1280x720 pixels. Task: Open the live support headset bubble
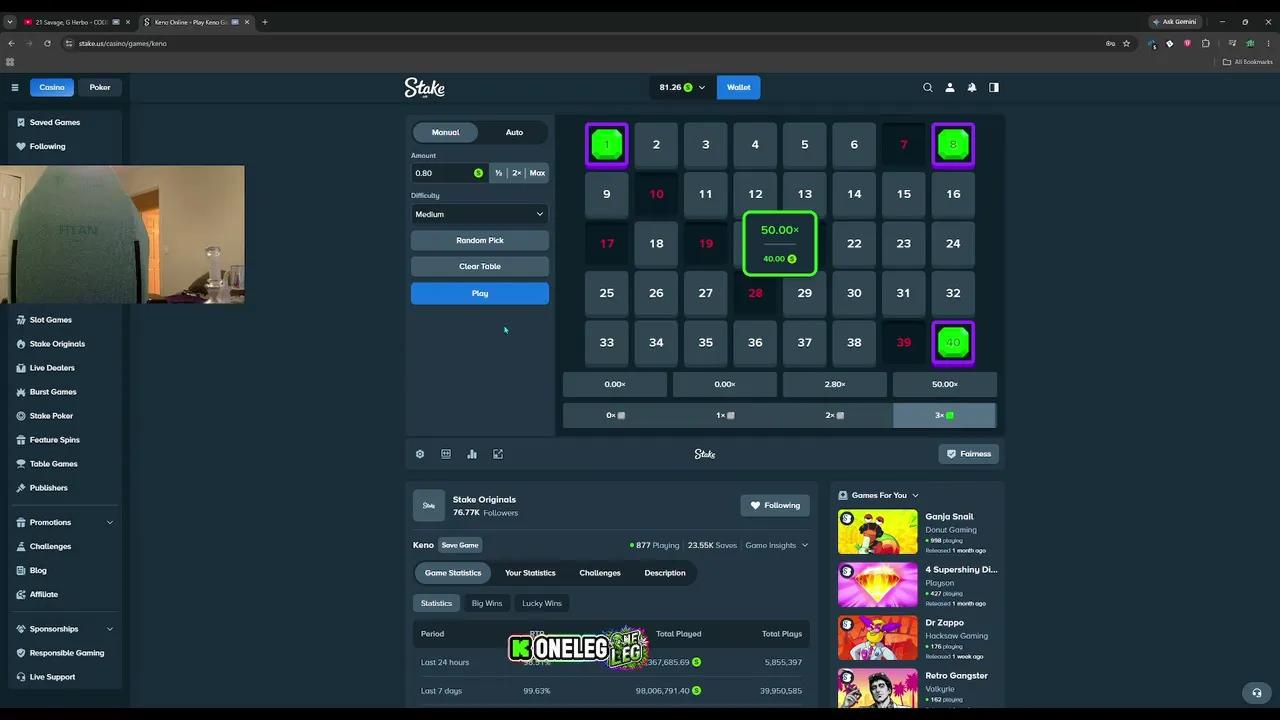pos(1257,692)
